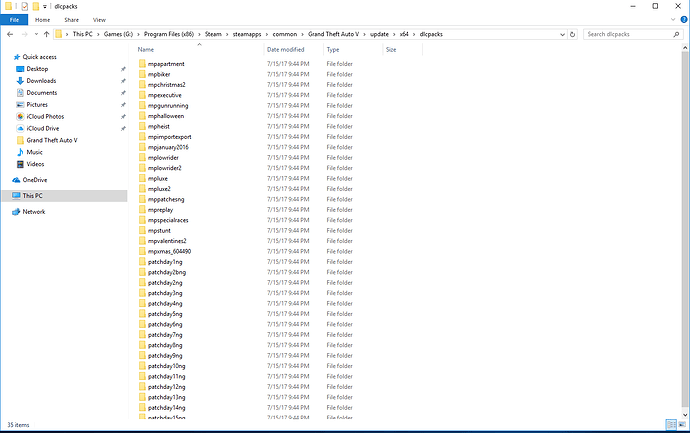The height and width of the screenshot is (433, 690).
Task: Select the mpbiker folder name
Action: [159, 74]
